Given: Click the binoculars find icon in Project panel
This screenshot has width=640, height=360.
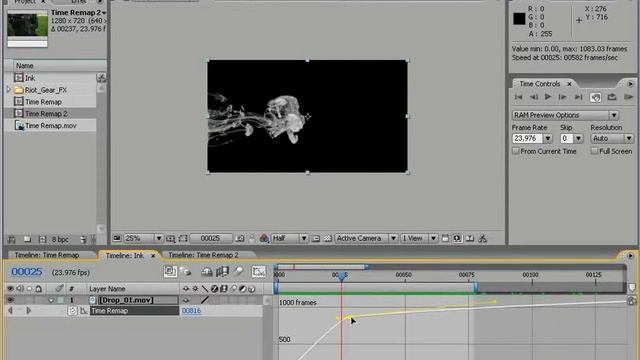Looking at the screenshot, I should click(11, 239).
